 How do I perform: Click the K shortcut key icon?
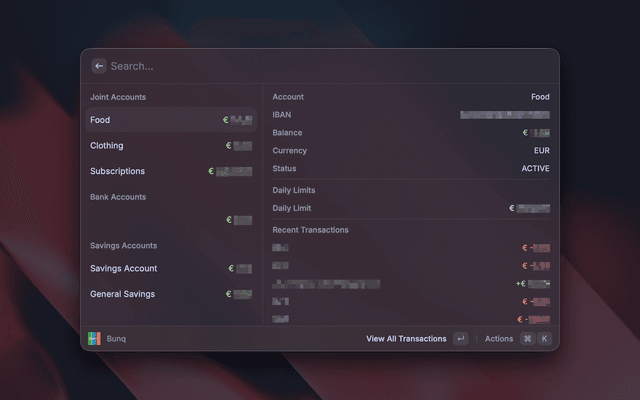click(545, 339)
